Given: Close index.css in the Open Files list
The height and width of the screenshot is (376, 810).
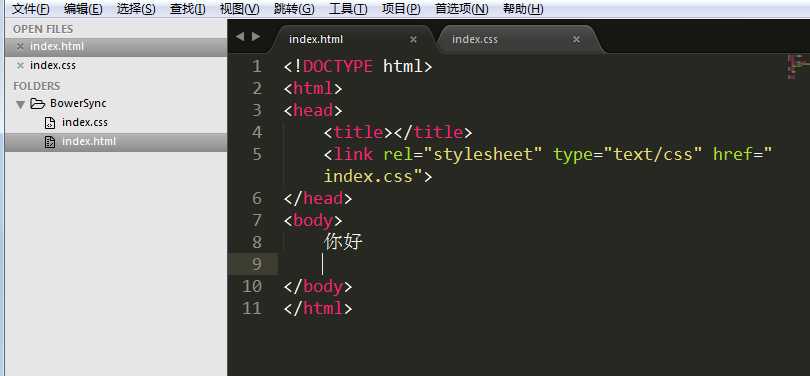Looking at the screenshot, I should (x=20, y=66).
